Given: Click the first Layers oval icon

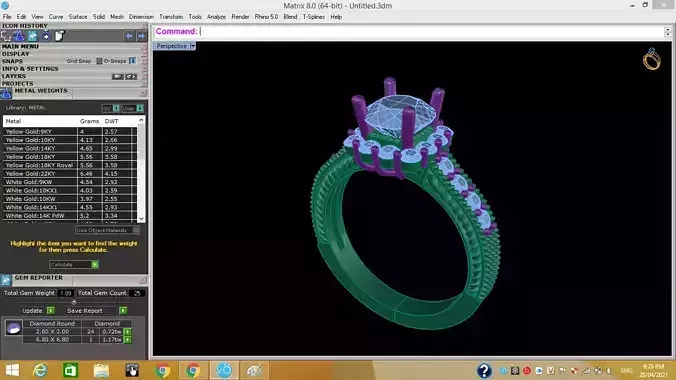Looking at the screenshot, I should tap(118, 76).
